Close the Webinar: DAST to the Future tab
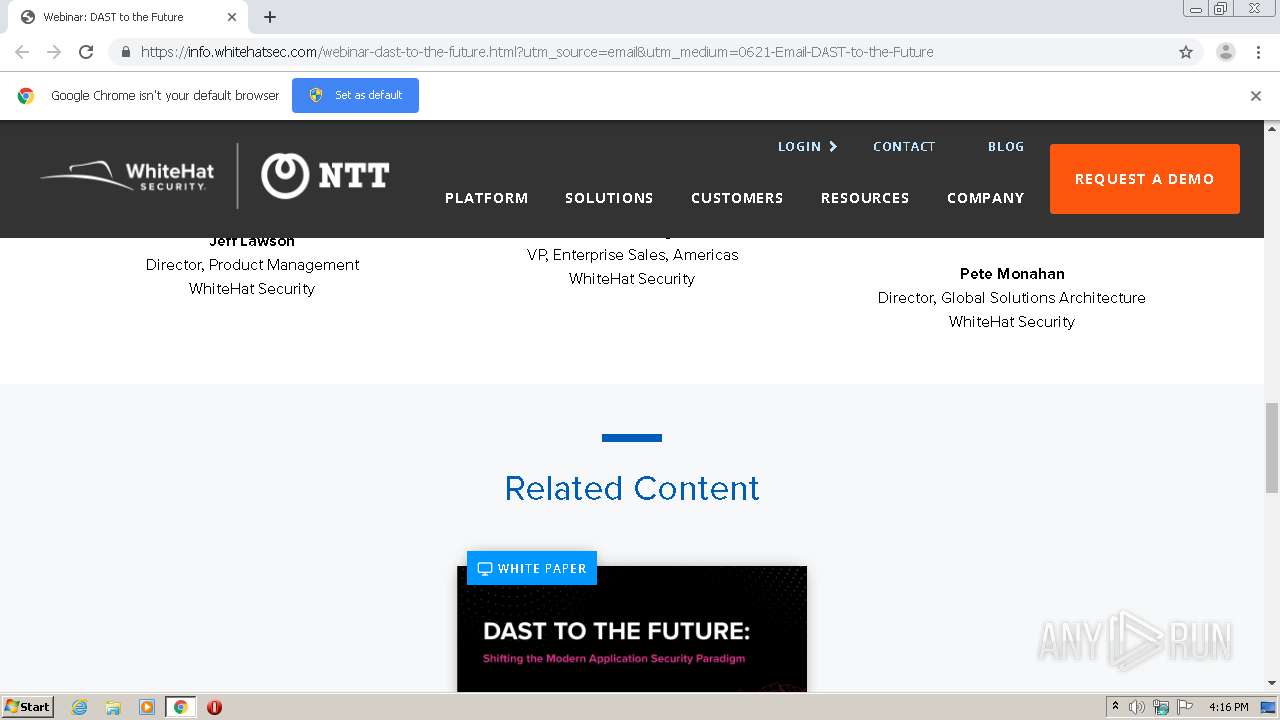1280x720 pixels. tap(231, 17)
